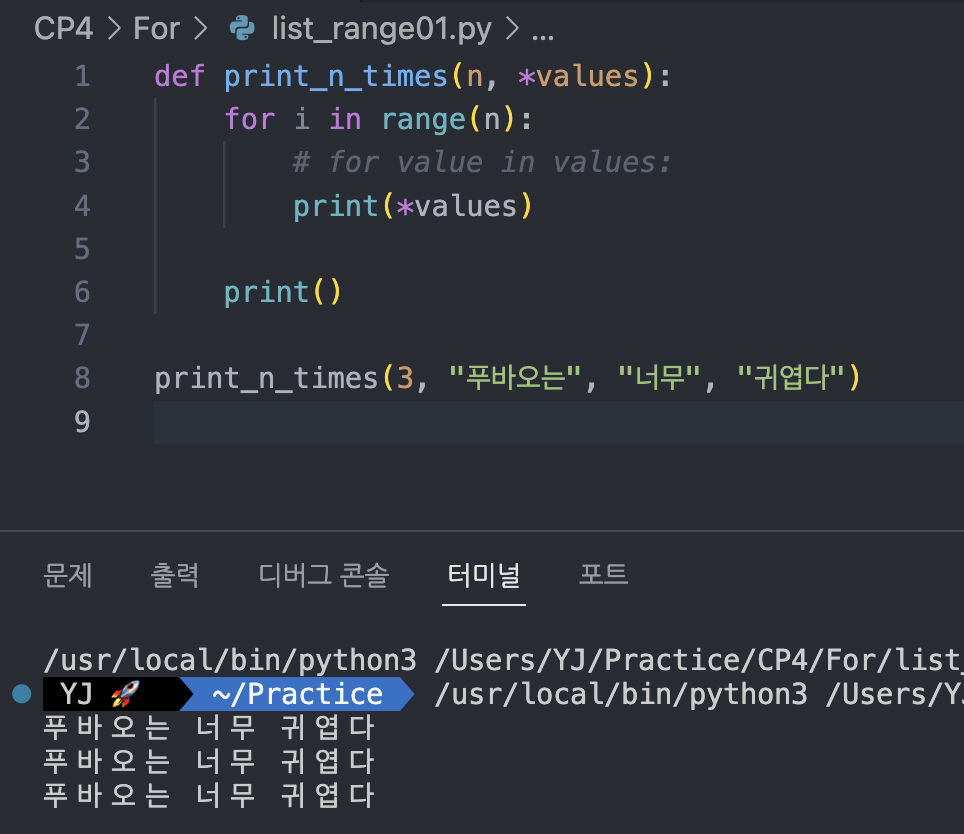Click line number 6 in the gutter
Image resolution: width=964 pixels, height=834 pixels.
tap(82, 292)
